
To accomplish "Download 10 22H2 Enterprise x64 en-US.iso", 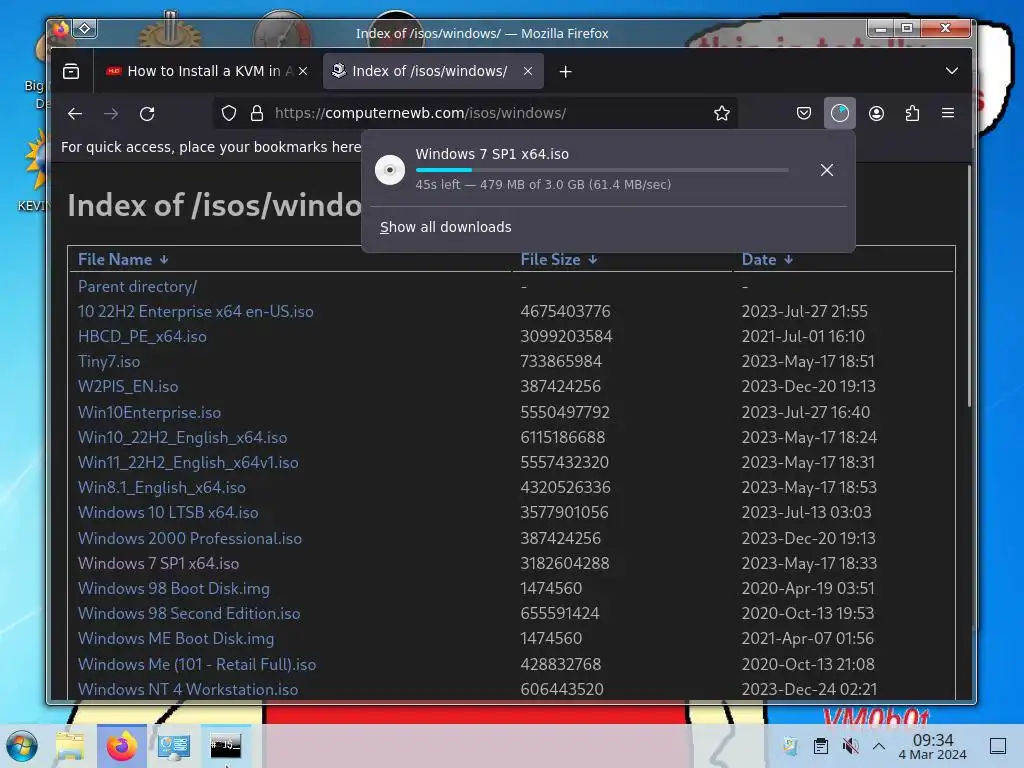I will pos(196,312).
